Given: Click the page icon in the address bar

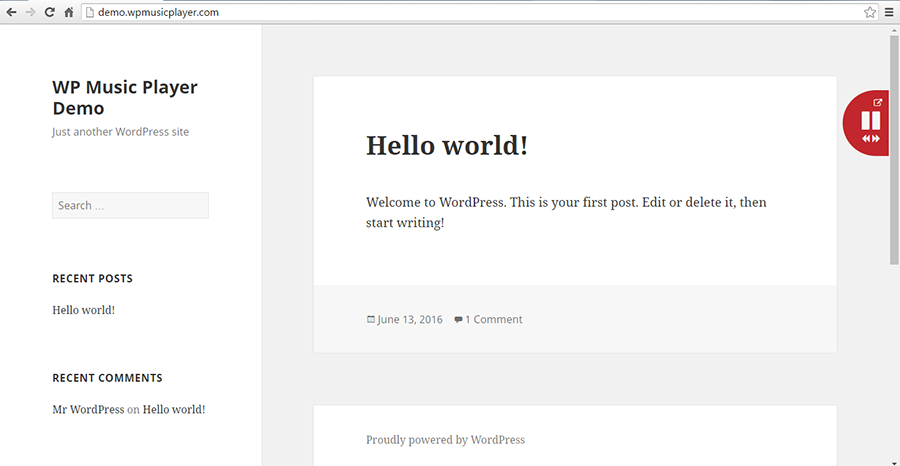Looking at the screenshot, I should [89, 12].
